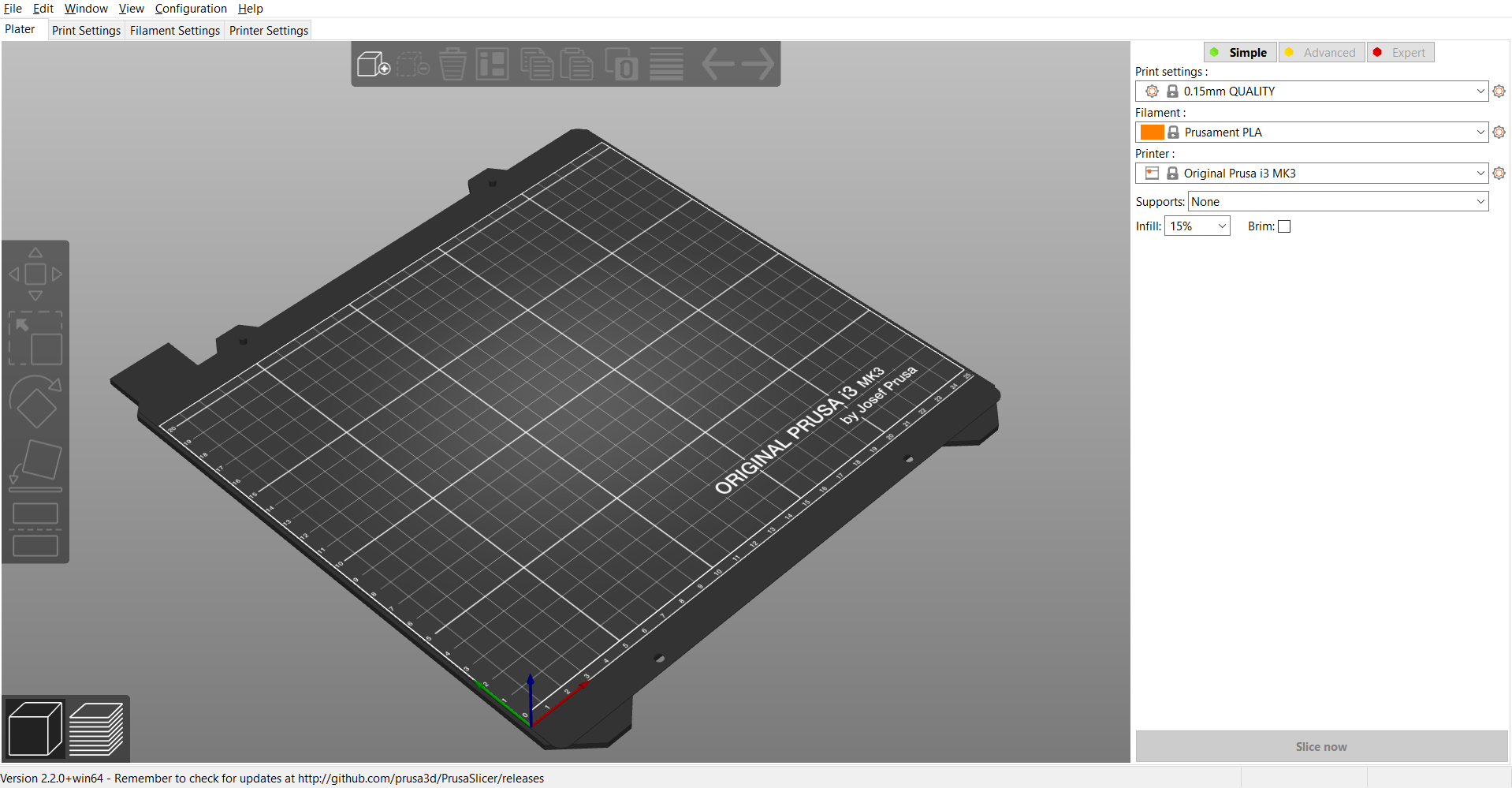Image resolution: width=1512 pixels, height=788 pixels.
Task: Open the View menu
Action: click(132, 9)
